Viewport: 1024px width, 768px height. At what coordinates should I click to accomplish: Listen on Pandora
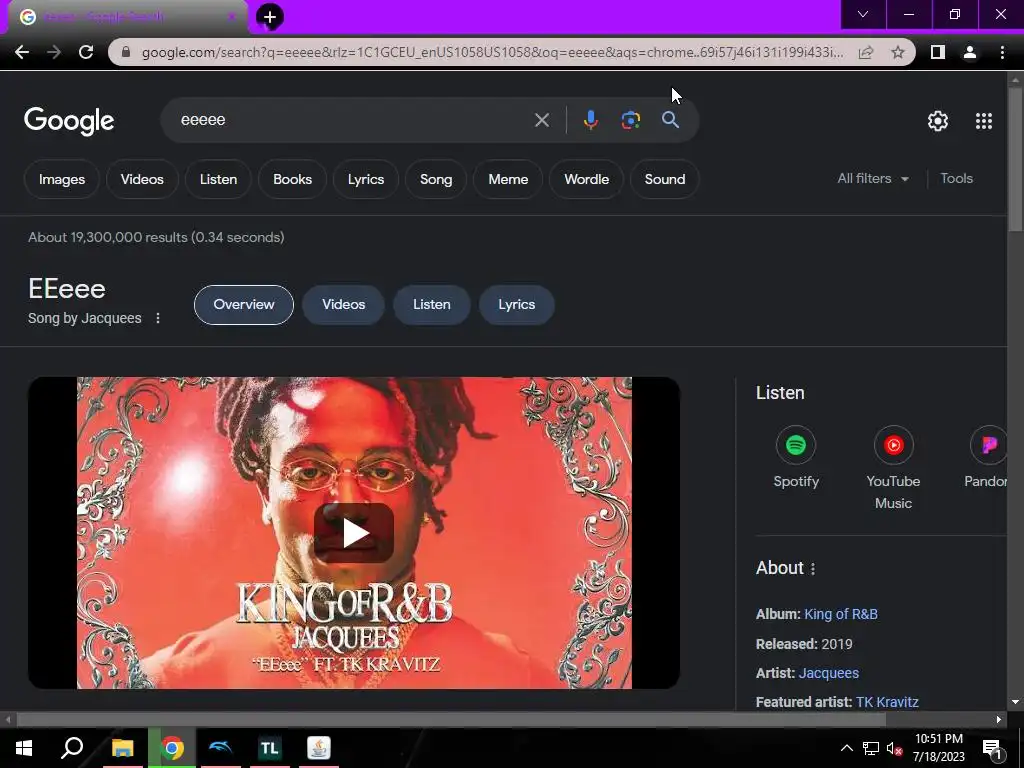tap(986, 457)
